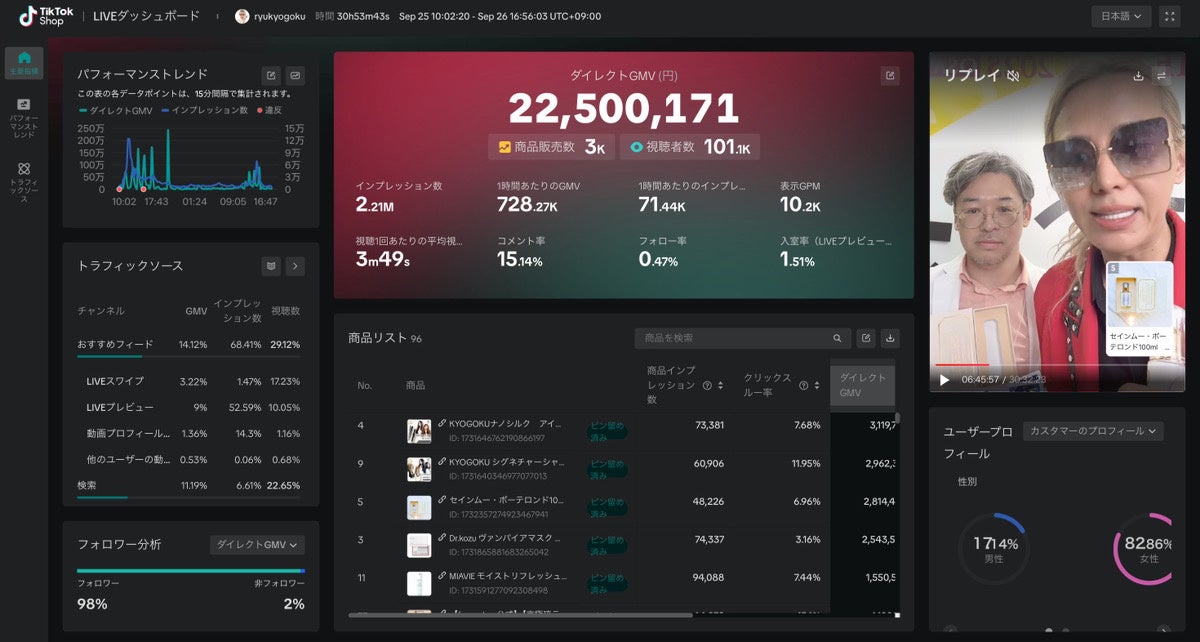Sort by 商品インプレッション数
This screenshot has height=642, width=1200.
tap(722, 385)
